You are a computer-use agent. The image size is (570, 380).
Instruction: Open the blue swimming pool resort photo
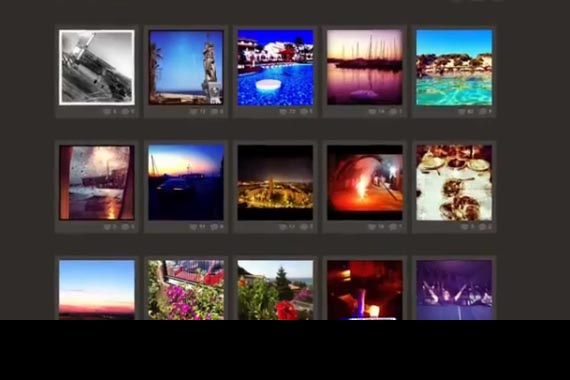click(x=275, y=67)
